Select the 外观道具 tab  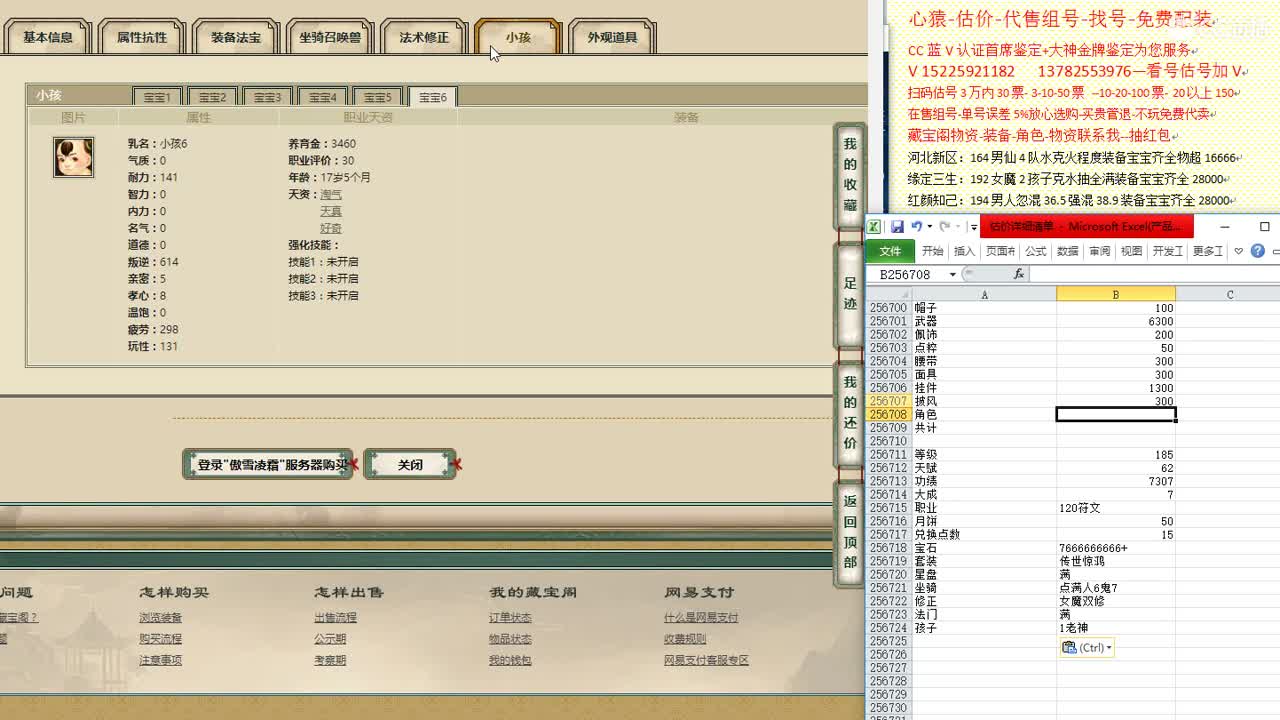(612, 37)
